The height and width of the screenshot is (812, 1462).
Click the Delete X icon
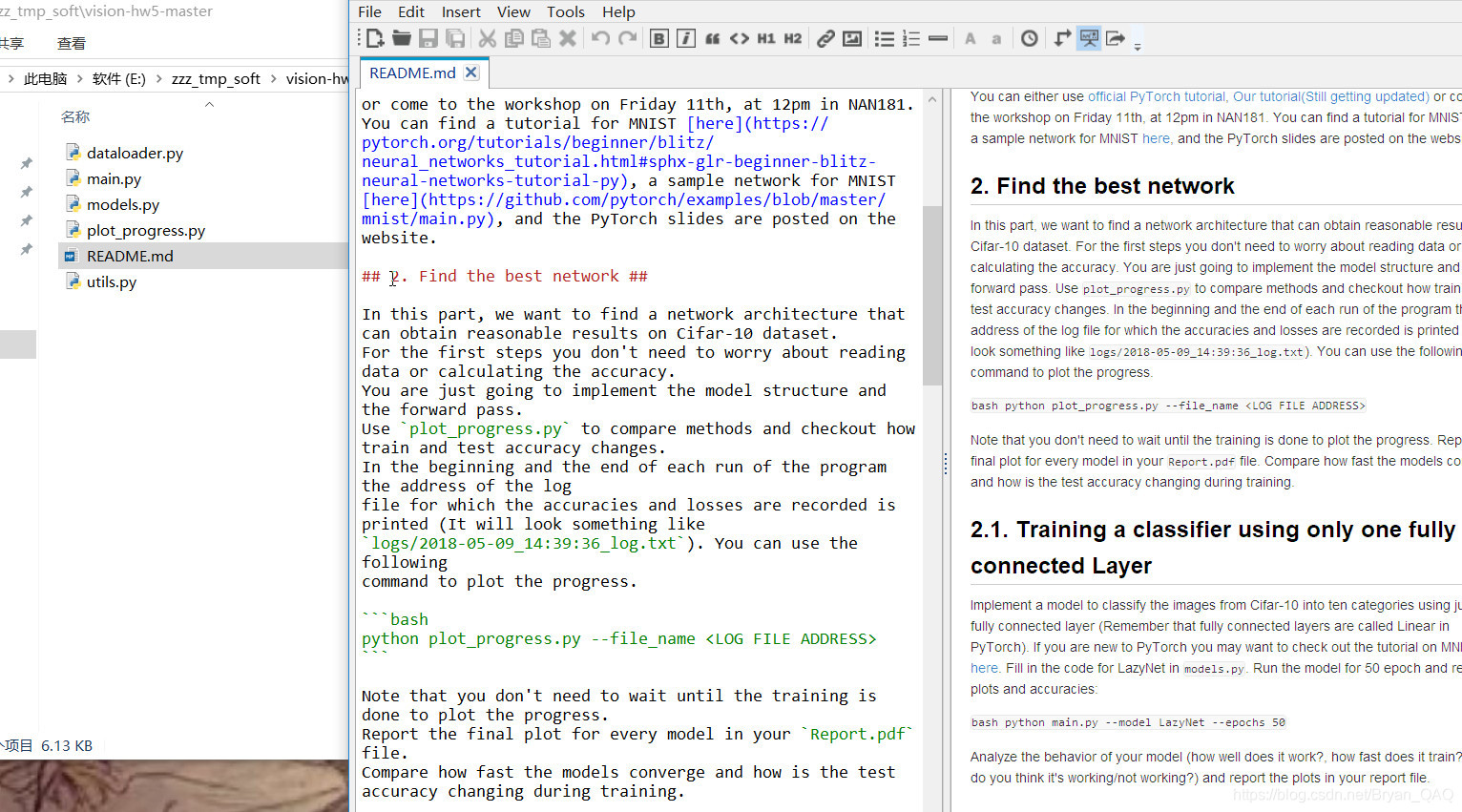click(x=568, y=38)
